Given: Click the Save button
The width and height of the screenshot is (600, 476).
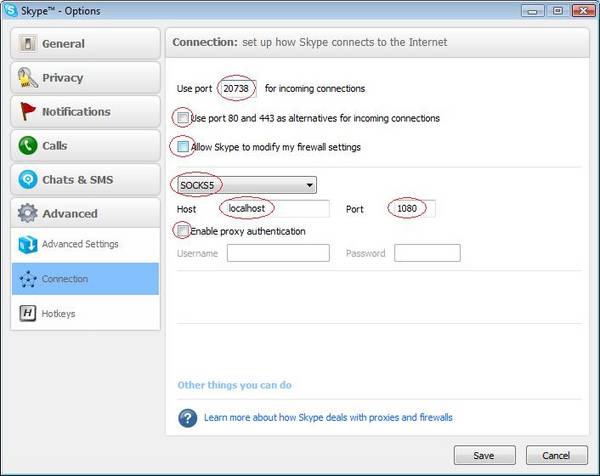Looking at the screenshot, I should pos(484,455).
